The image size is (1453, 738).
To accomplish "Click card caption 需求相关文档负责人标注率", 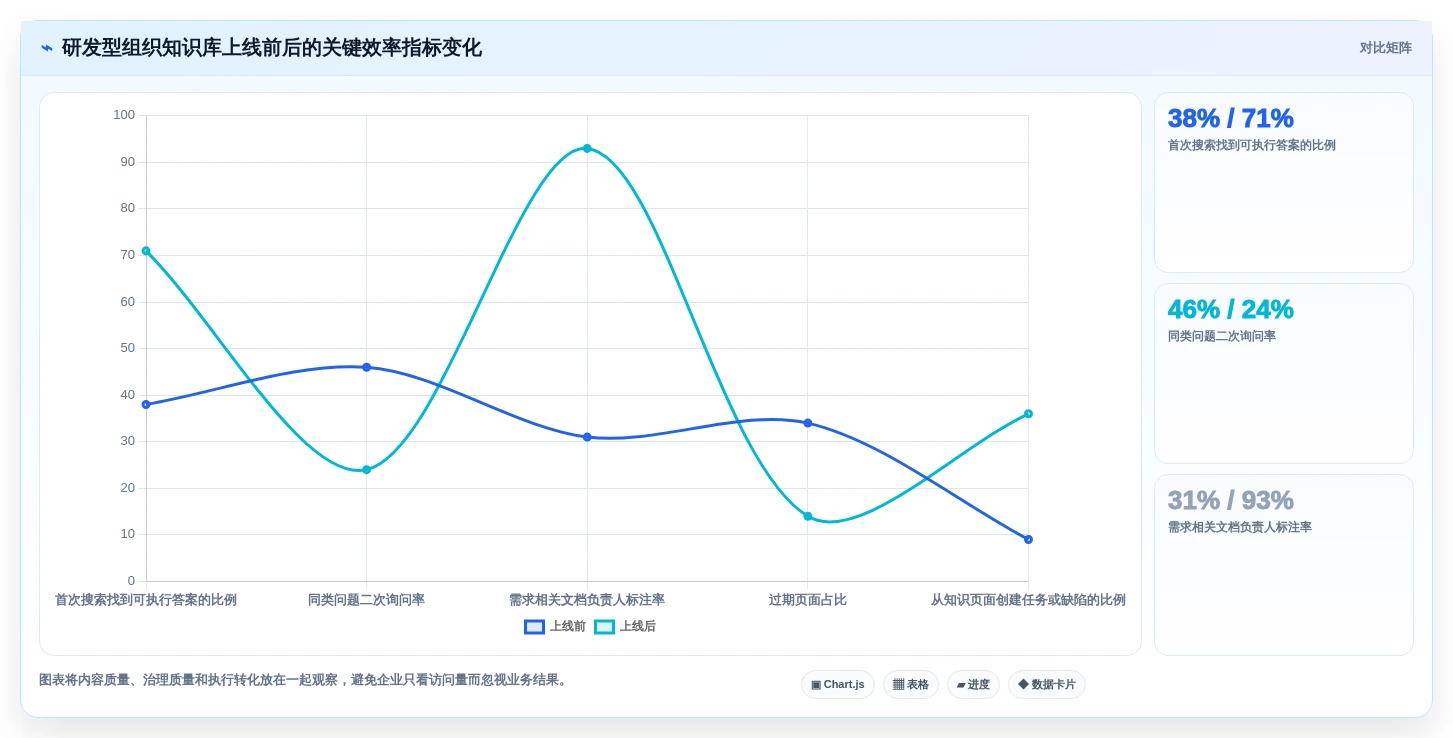I will click(x=1240, y=527).
